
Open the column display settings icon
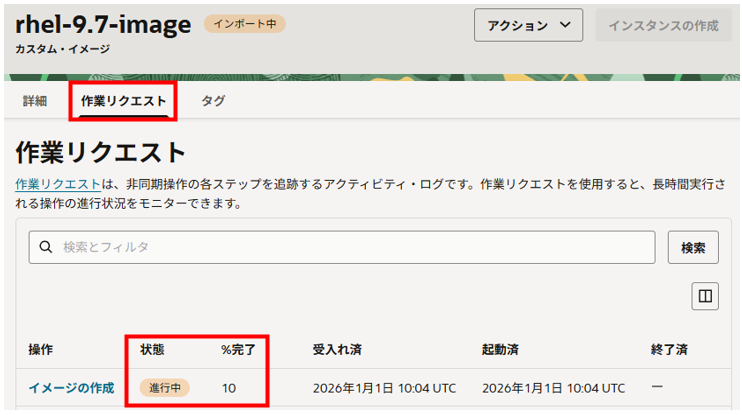[x=705, y=296]
